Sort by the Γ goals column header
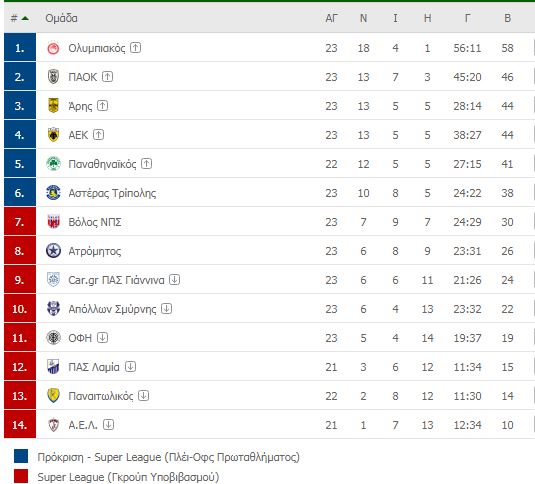 coord(467,18)
